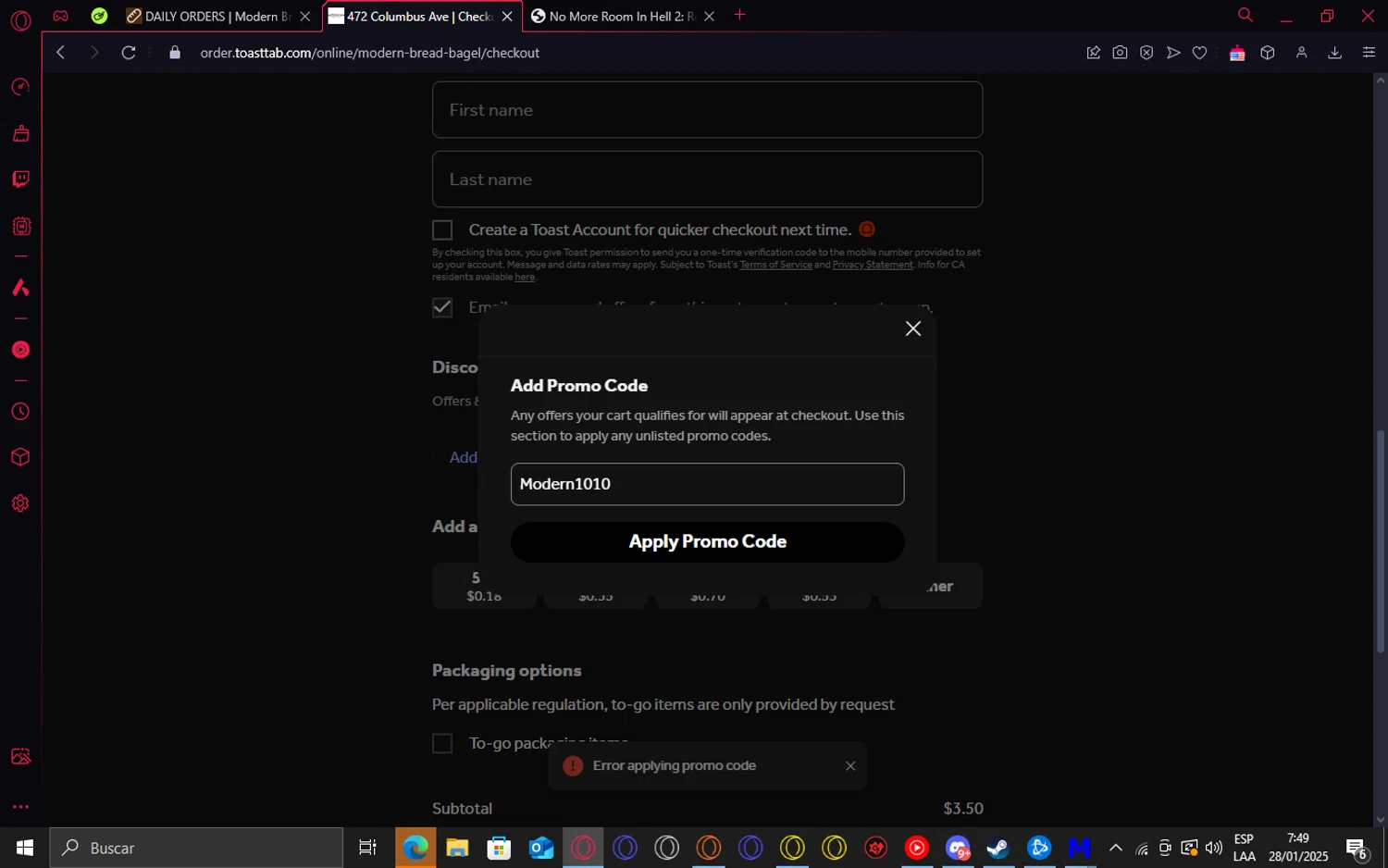Open GX Control speedometer panel in sidebar
1388x868 pixels.
20,87
